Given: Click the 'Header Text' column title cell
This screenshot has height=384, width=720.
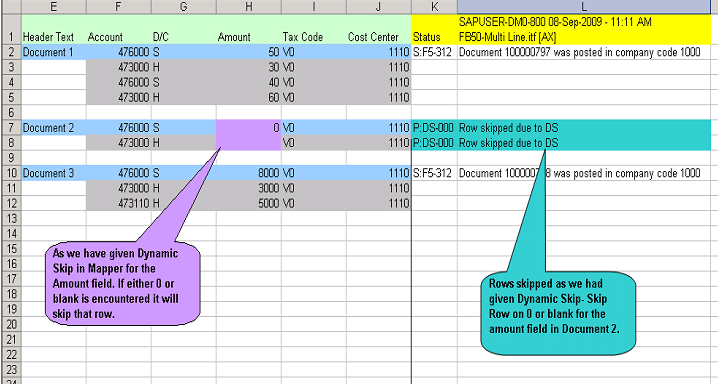Looking at the screenshot, I should (54, 29).
